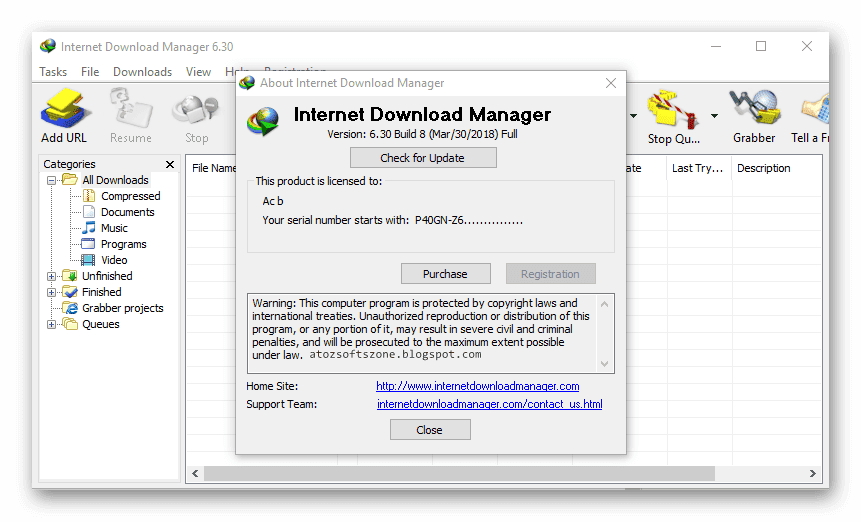
Task: Select the Video category label
Action: pos(114,260)
